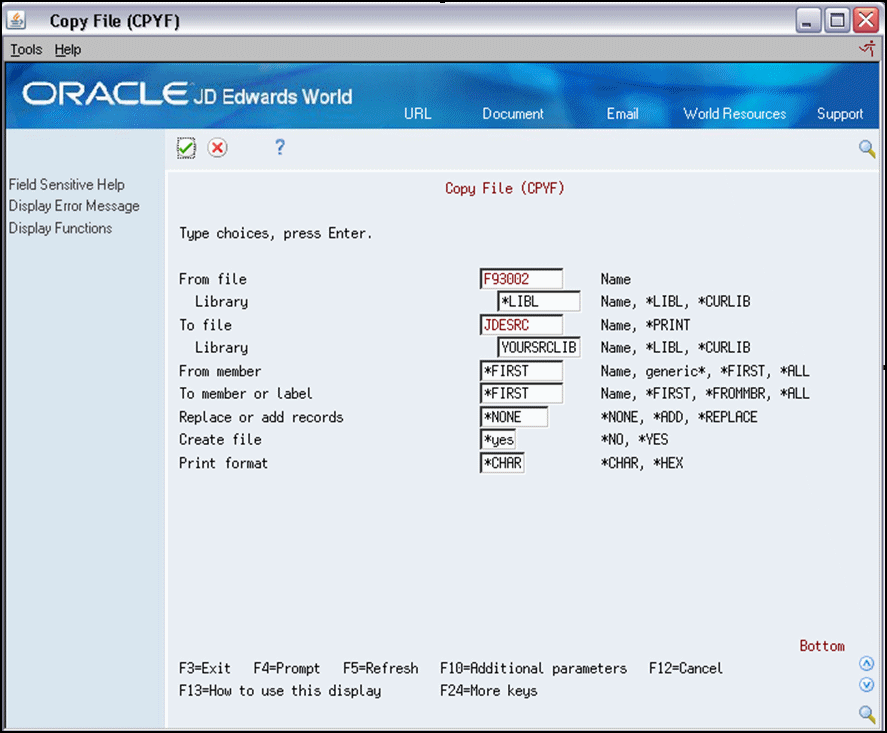Minimize the Copy File window
Viewport: 887px width, 733px height.
[x=808, y=21]
